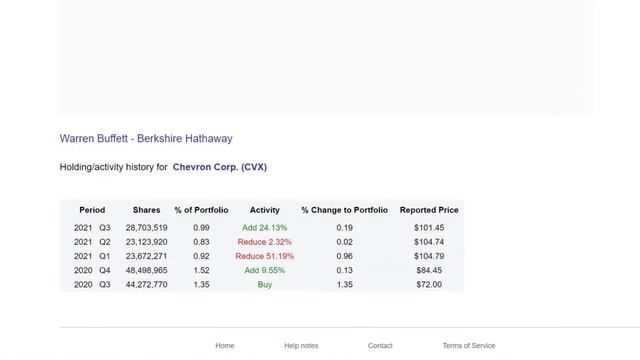Select the Add 9.55% activity entry
The image size is (640, 360).
[x=264, y=270]
